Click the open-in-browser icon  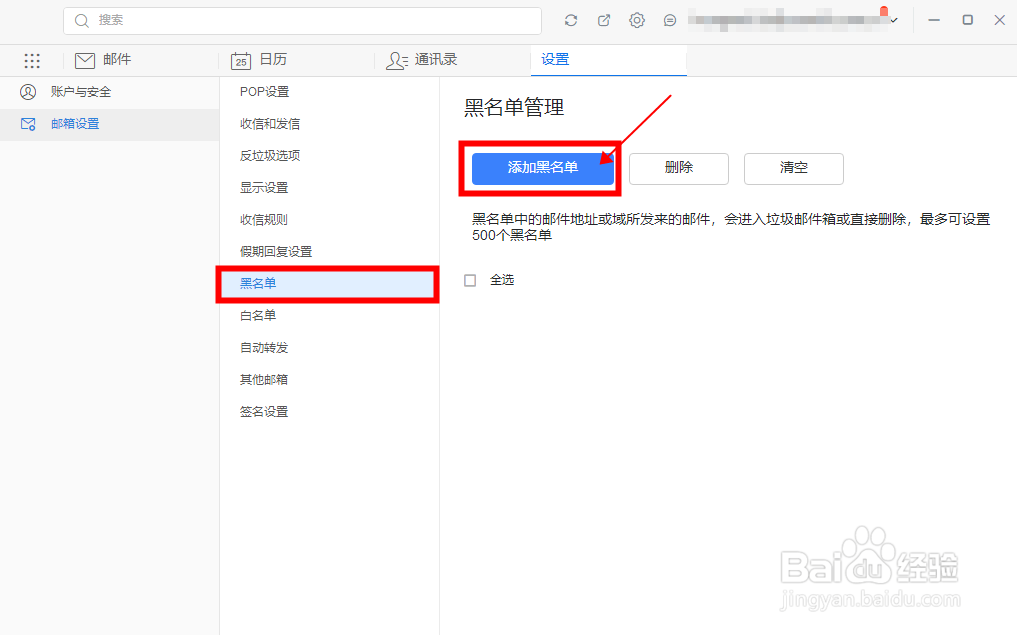(x=603, y=19)
